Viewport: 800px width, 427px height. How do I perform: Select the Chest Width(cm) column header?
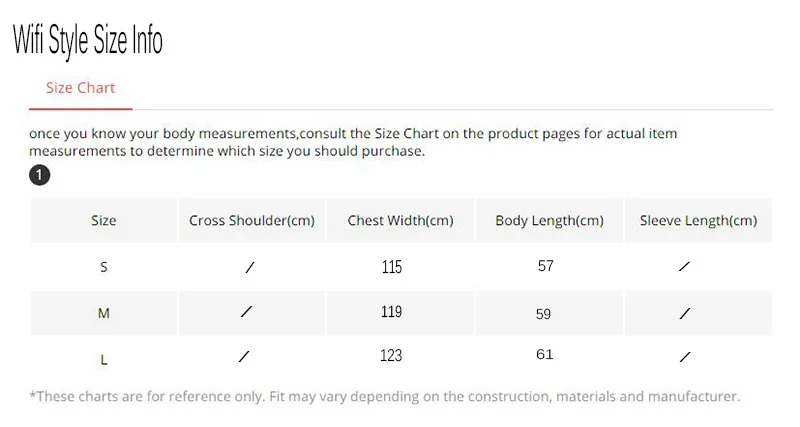pyautogui.click(x=400, y=221)
